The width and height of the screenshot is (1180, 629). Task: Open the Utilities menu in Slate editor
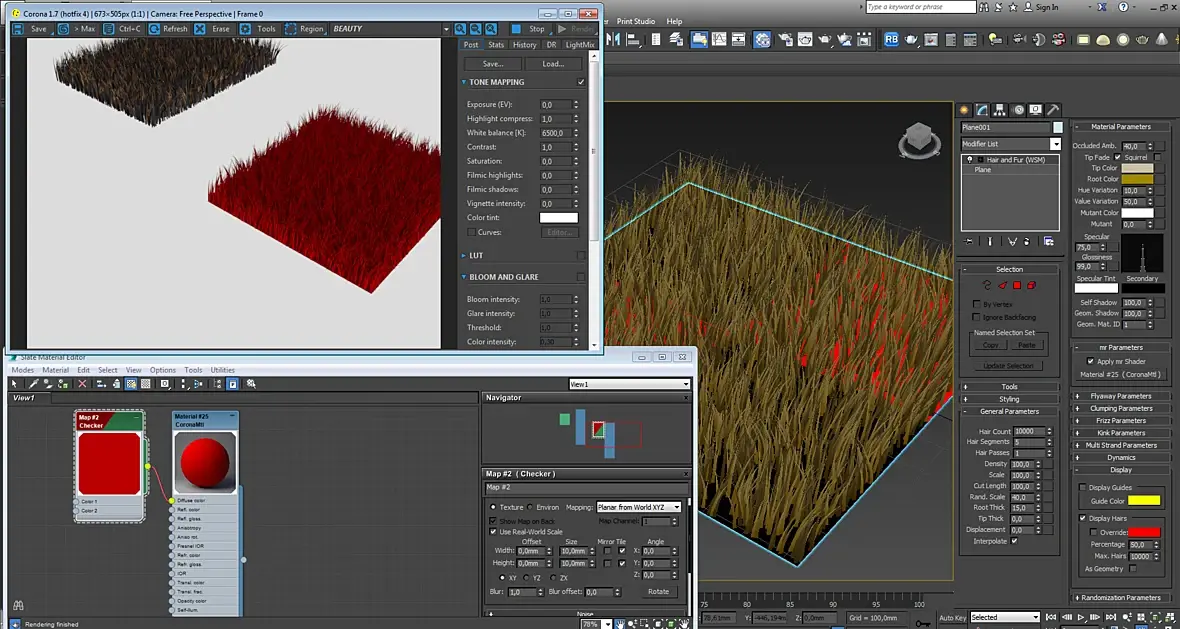coord(222,370)
